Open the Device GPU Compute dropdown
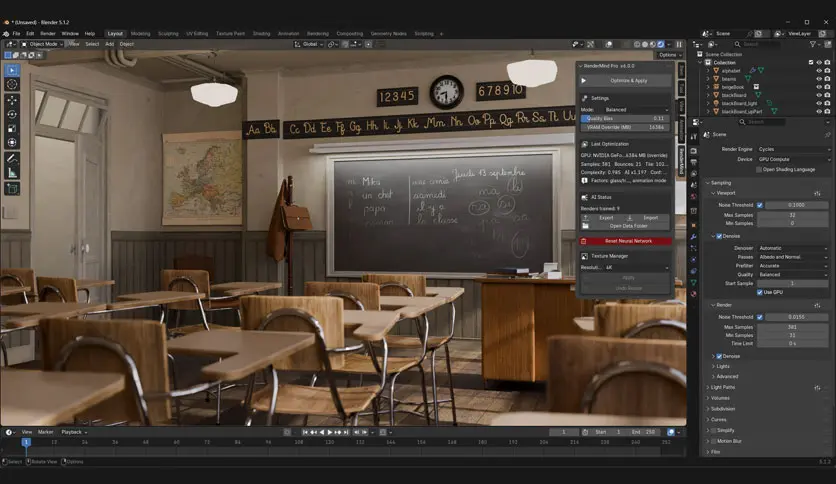836x484 pixels. pos(793,159)
